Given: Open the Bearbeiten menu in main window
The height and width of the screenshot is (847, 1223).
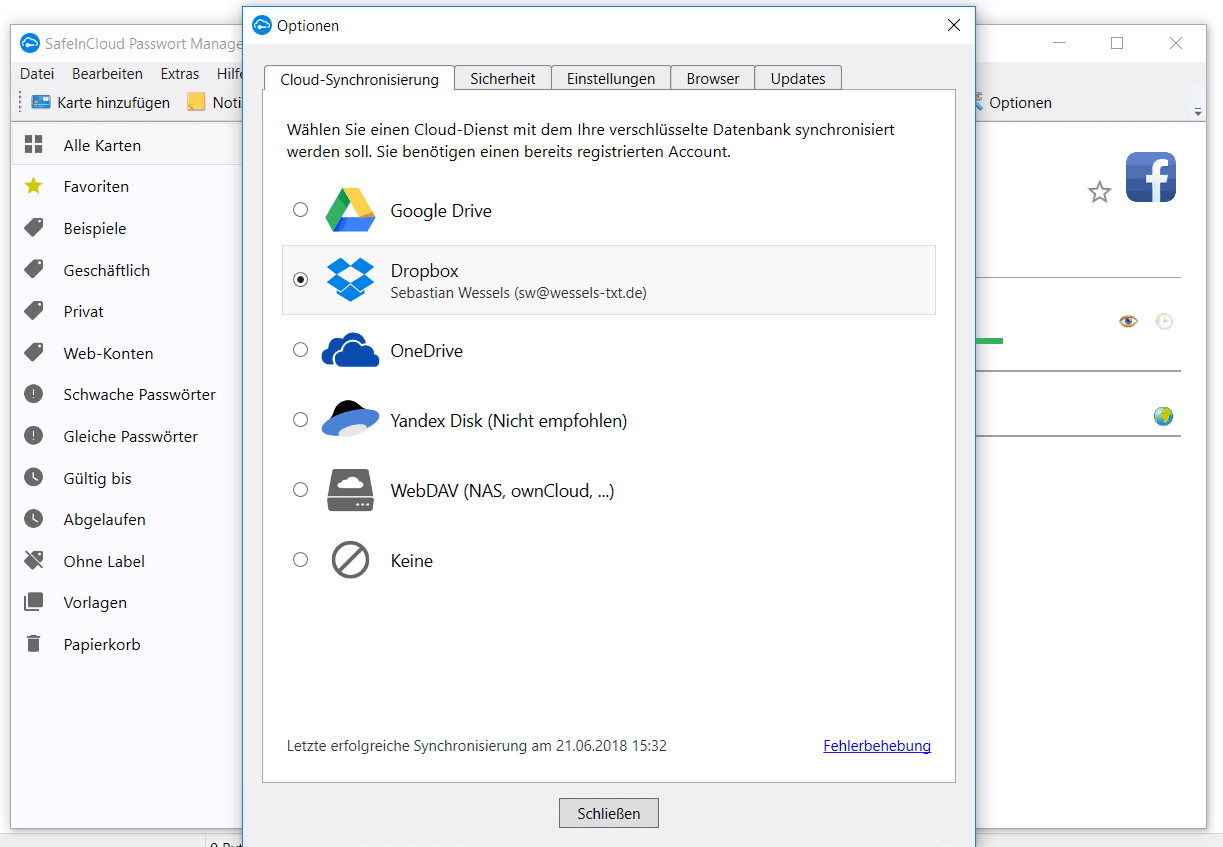Looking at the screenshot, I should click(107, 74).
